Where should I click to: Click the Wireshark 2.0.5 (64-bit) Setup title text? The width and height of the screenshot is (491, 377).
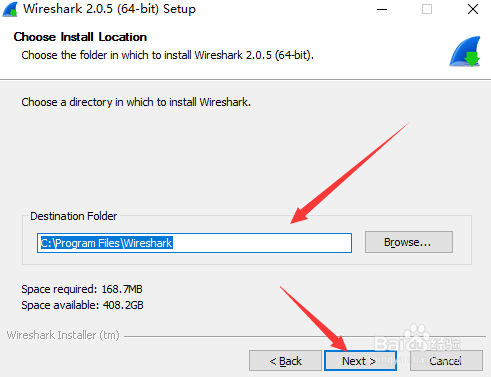point(109,9)
